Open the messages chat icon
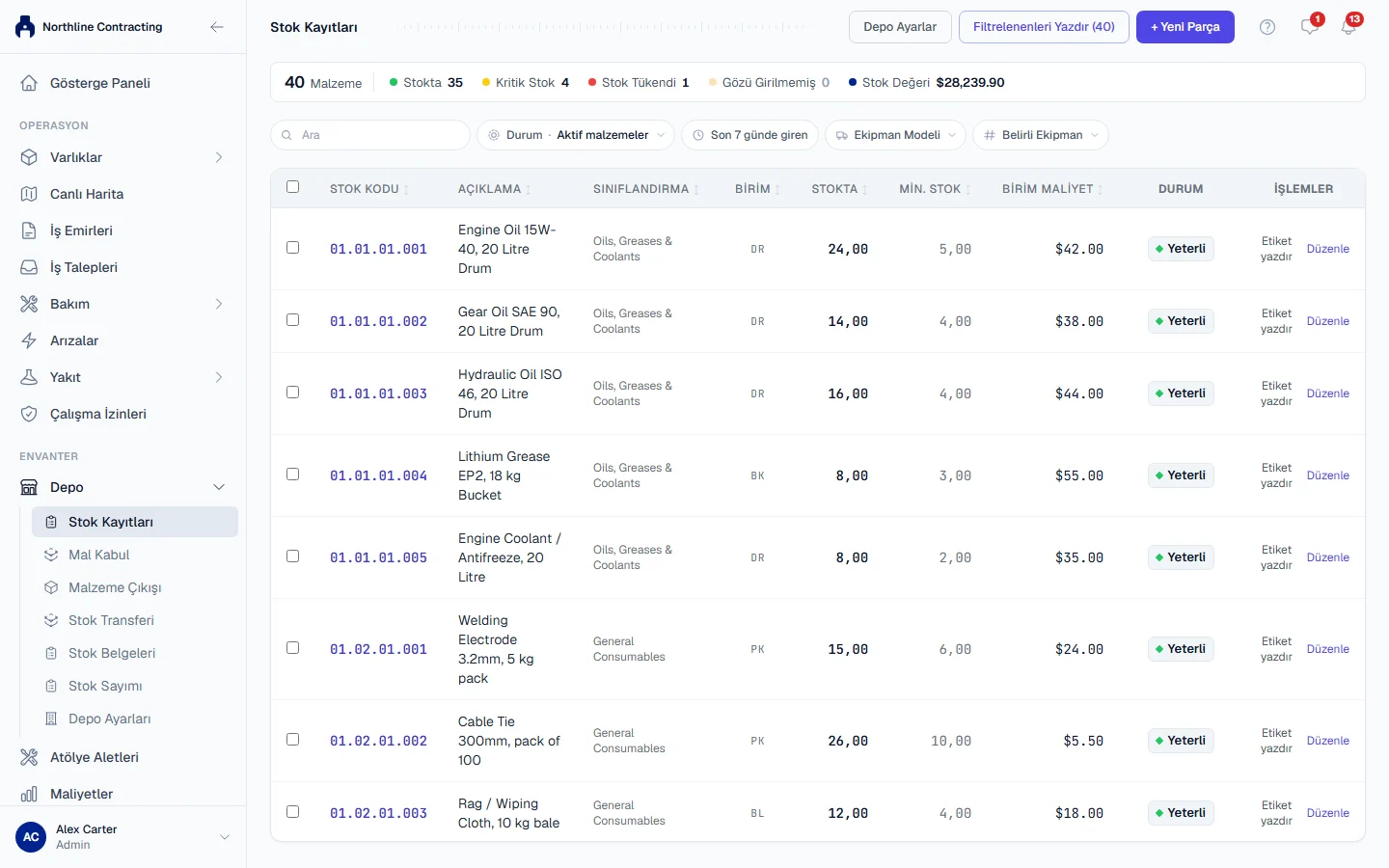 click(1309, 27)
